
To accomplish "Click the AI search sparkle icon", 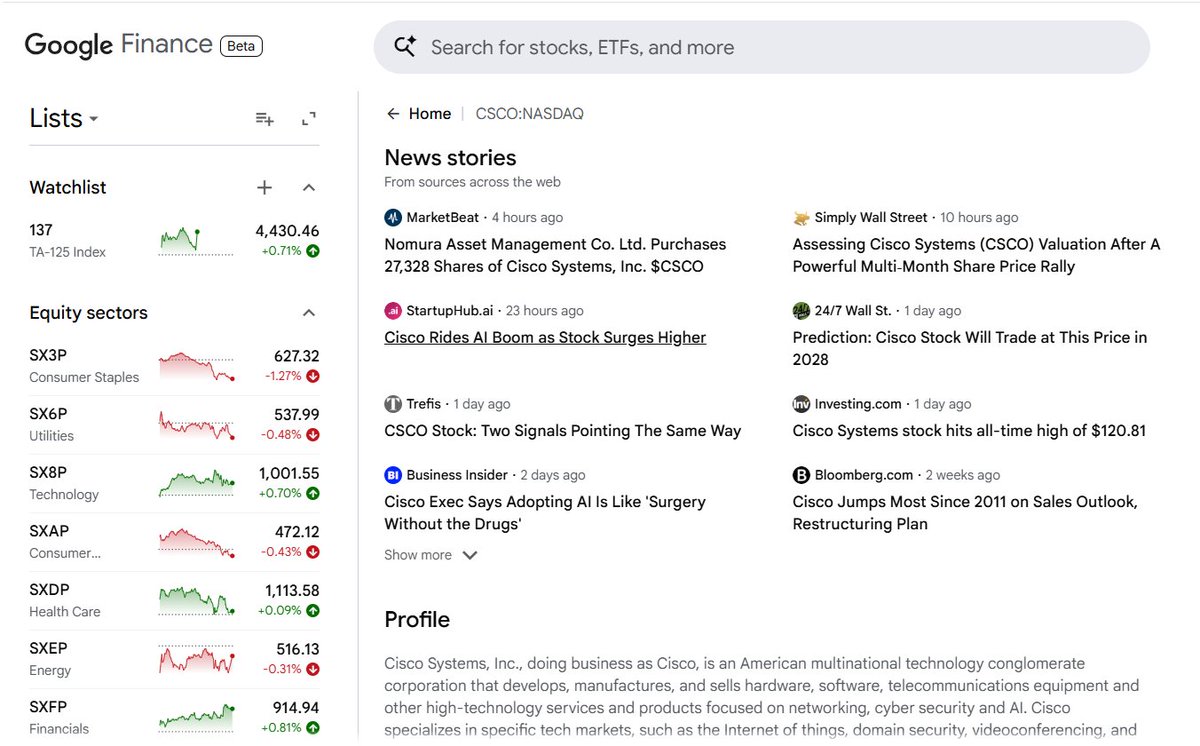I will click(x=405, y=47).
